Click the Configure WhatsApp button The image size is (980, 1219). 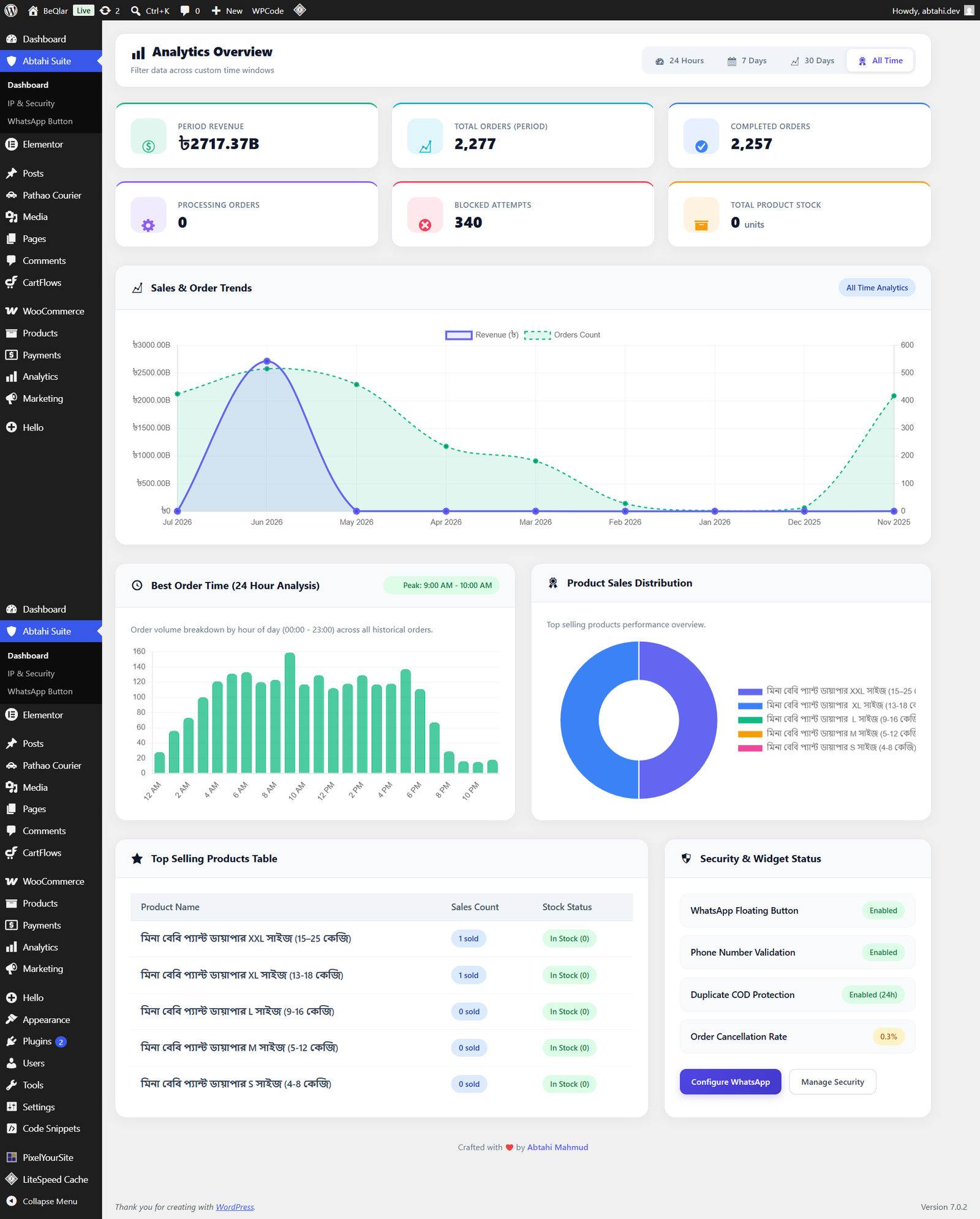[x=730, y=1082]
